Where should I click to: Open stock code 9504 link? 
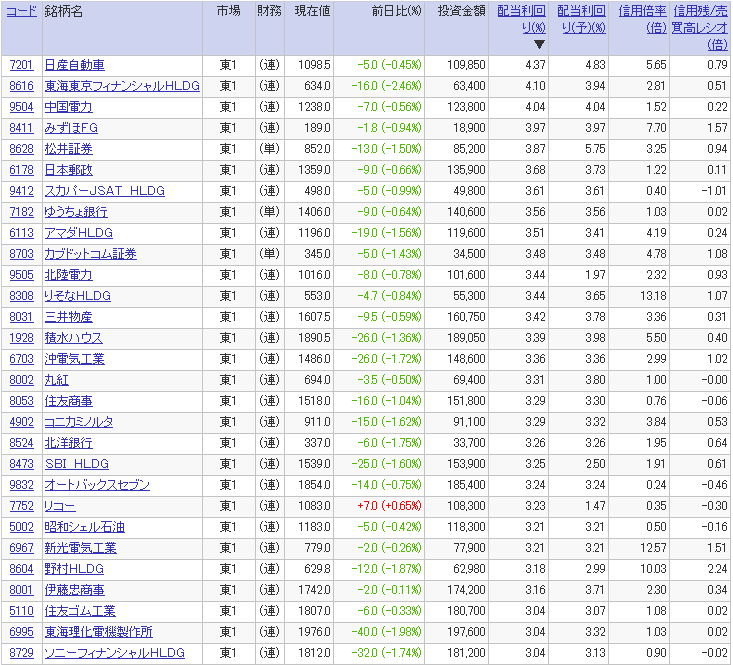tap(22, 107)
